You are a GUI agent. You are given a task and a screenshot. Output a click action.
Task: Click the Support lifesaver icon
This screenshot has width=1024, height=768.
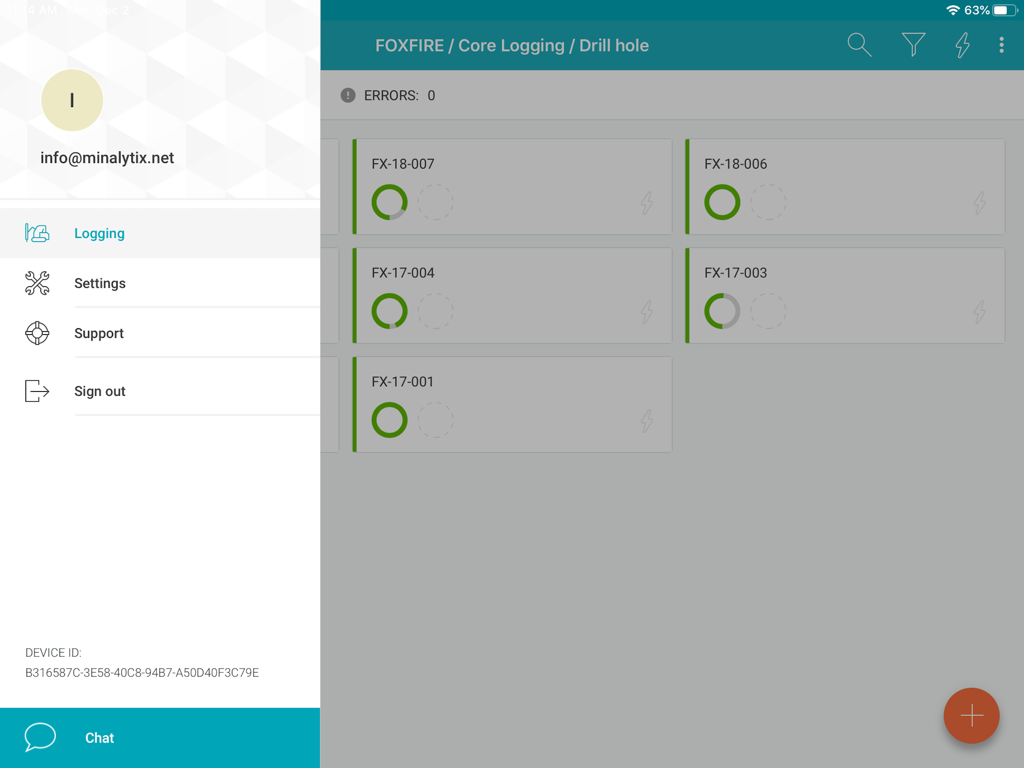tap(37, 333)
